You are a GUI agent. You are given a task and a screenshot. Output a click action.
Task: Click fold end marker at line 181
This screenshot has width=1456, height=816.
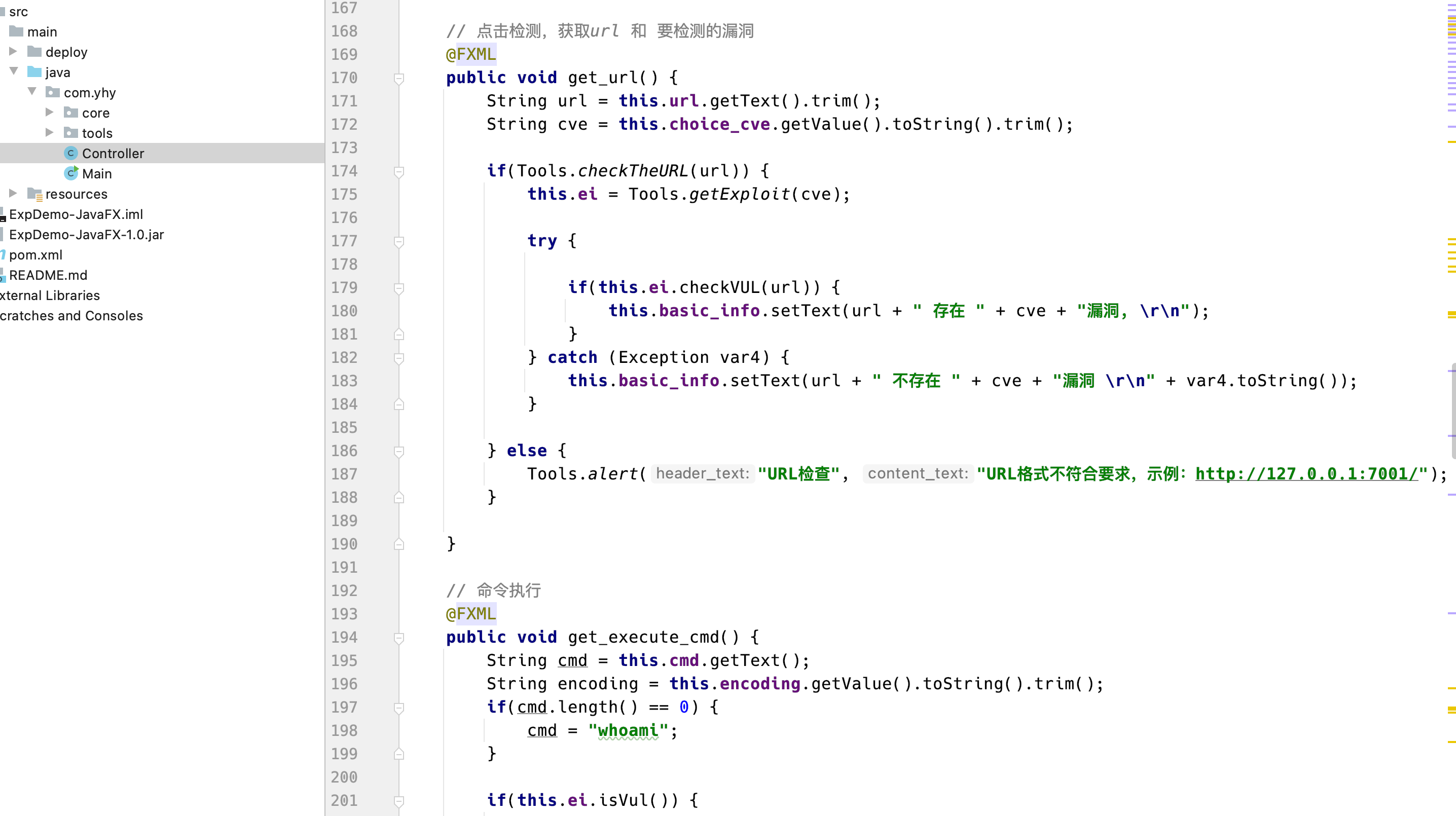[399, 335]
